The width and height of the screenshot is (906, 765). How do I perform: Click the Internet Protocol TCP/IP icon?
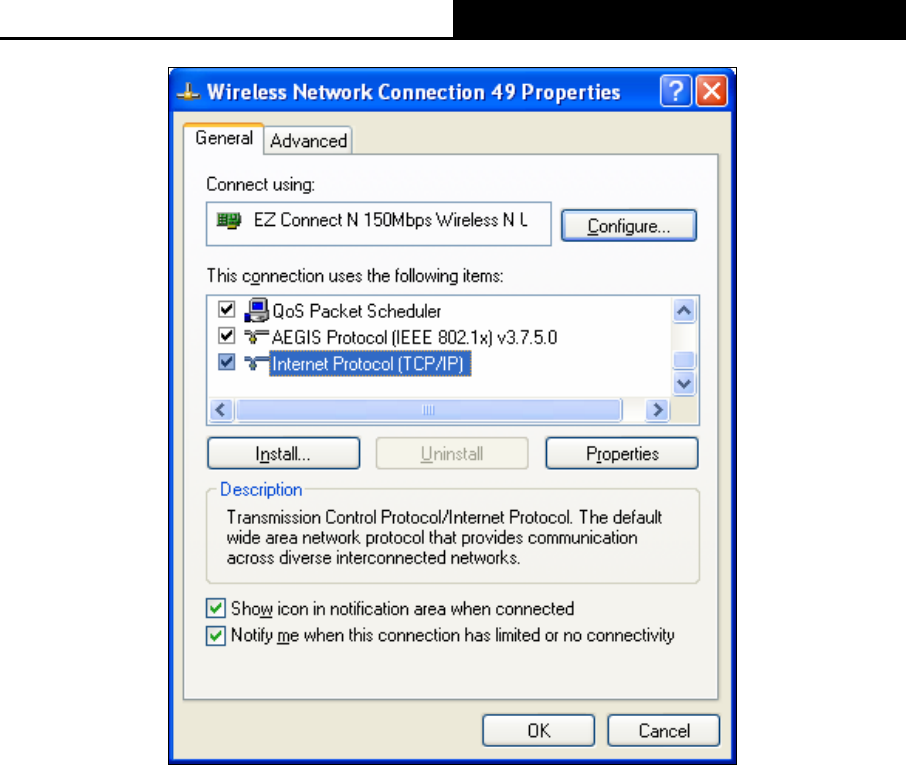pos(256,363)
